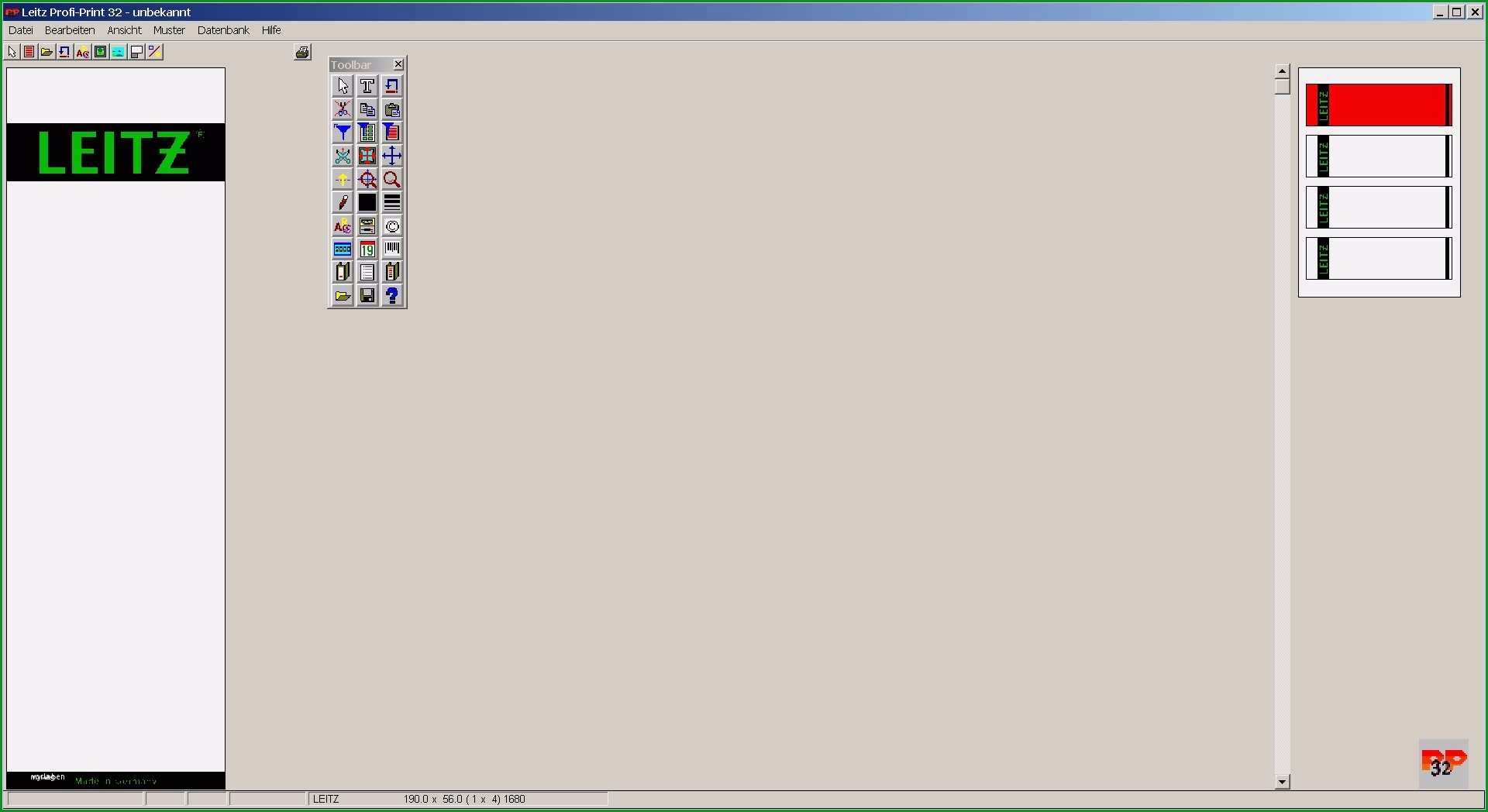Click the printer icon to print
1488x812 pixels.
click(303, 53)
